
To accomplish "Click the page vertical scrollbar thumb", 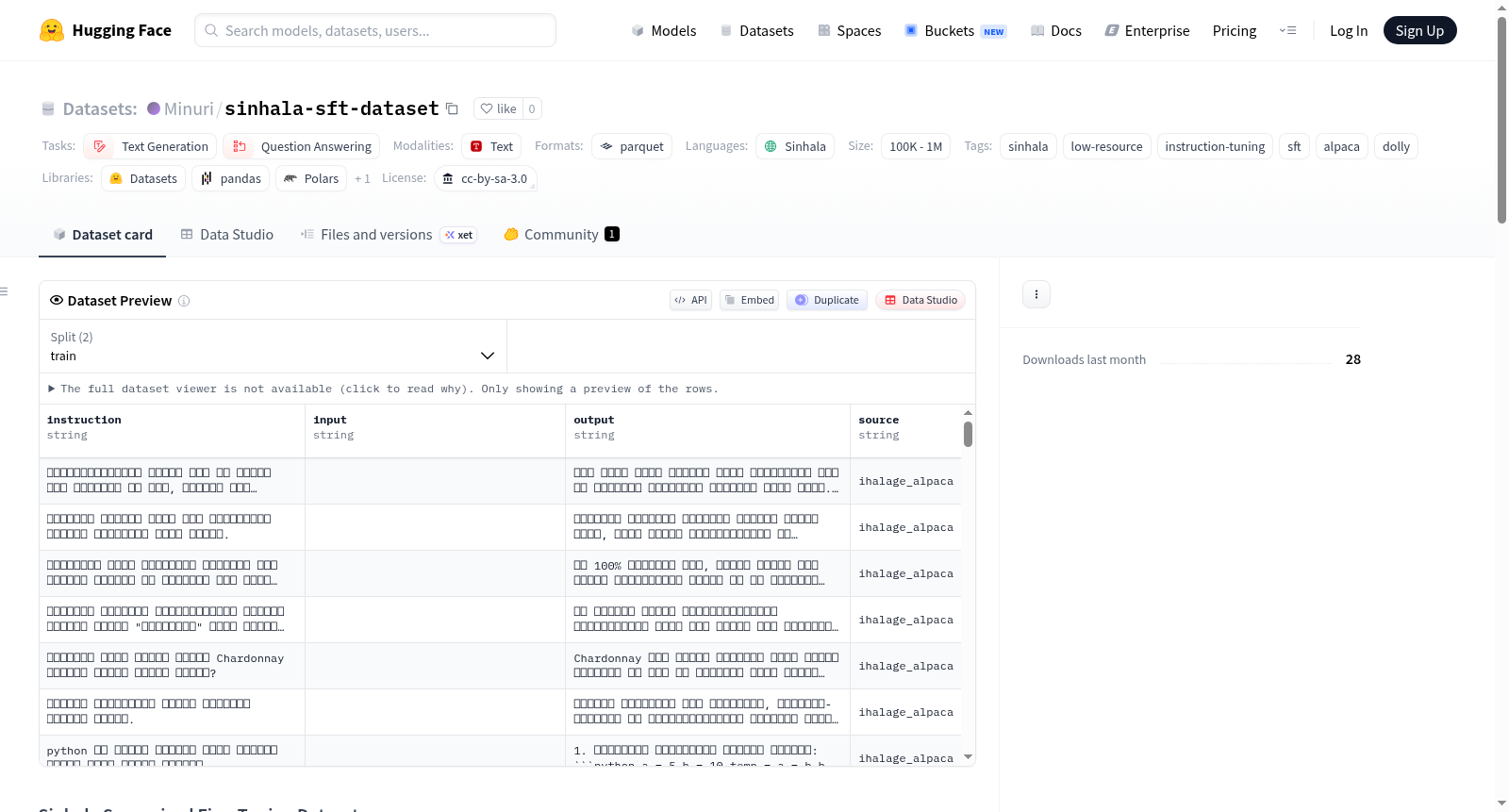I will point(1501,120).
